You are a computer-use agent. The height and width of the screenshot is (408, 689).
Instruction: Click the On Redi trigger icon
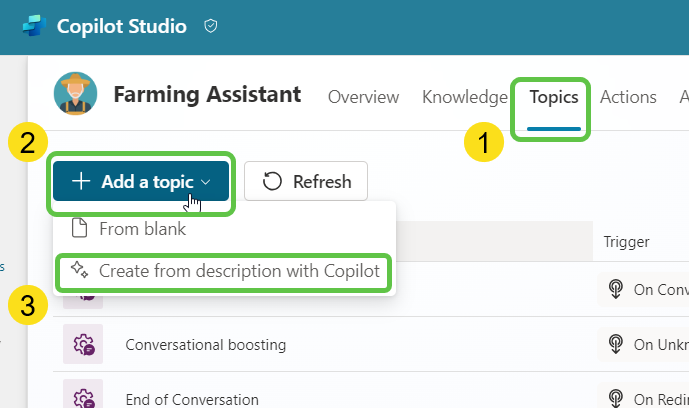pyautogui.click(x=616, y=399)
